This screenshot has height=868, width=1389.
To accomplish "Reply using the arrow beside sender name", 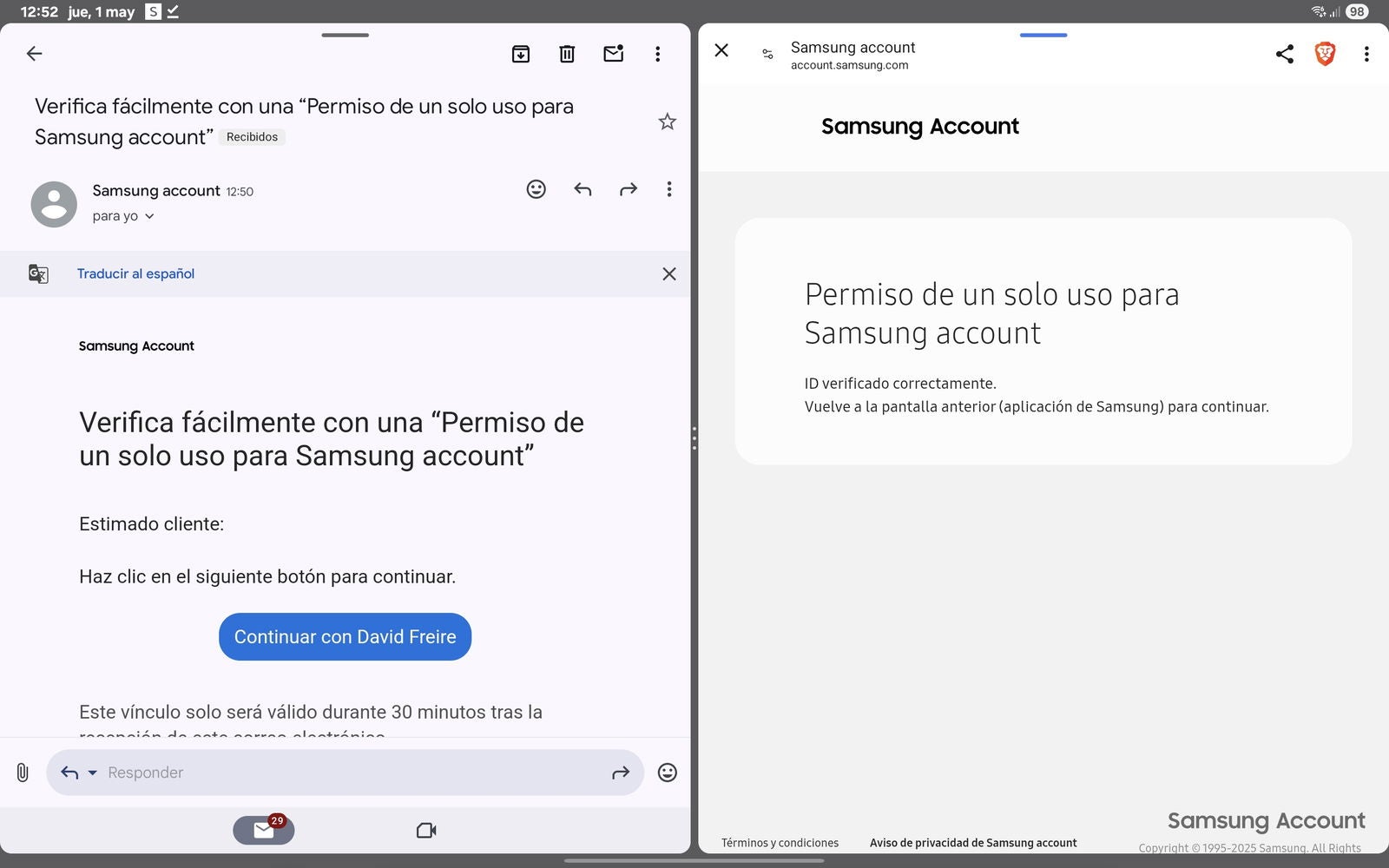I will 583,189.
